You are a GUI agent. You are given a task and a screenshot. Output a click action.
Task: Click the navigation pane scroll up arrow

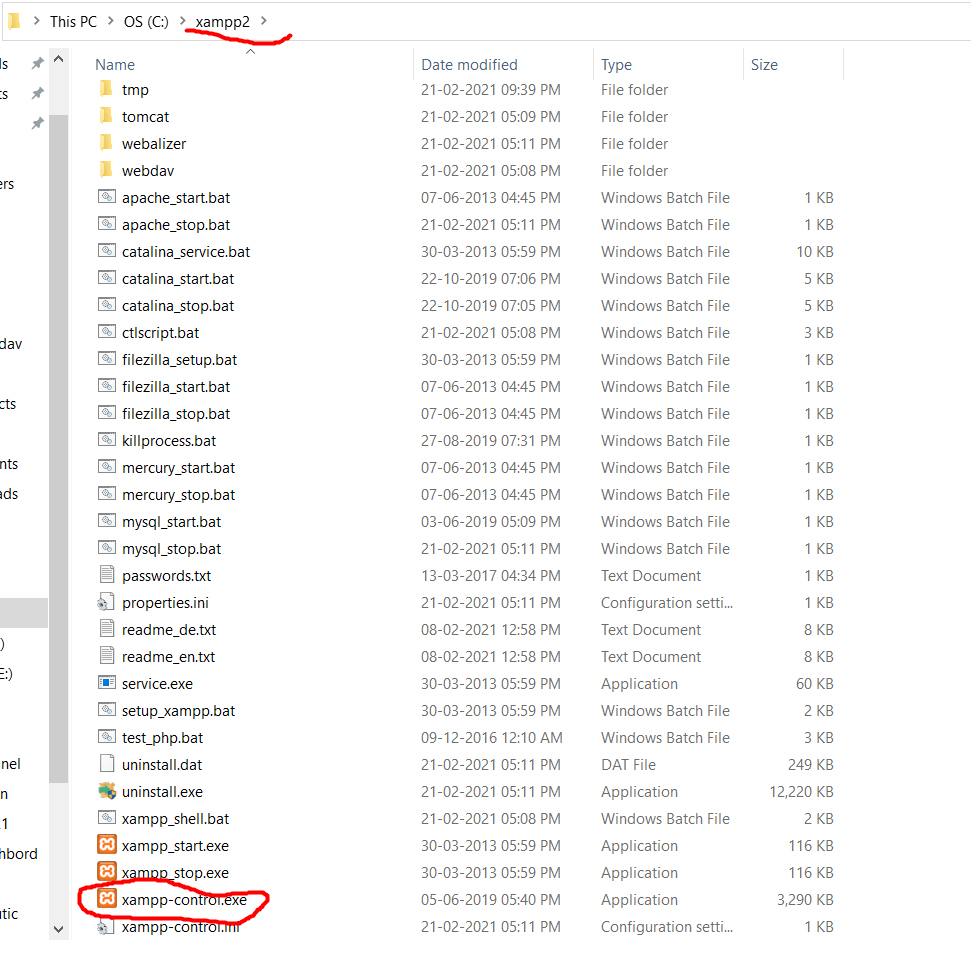[59, 59]
